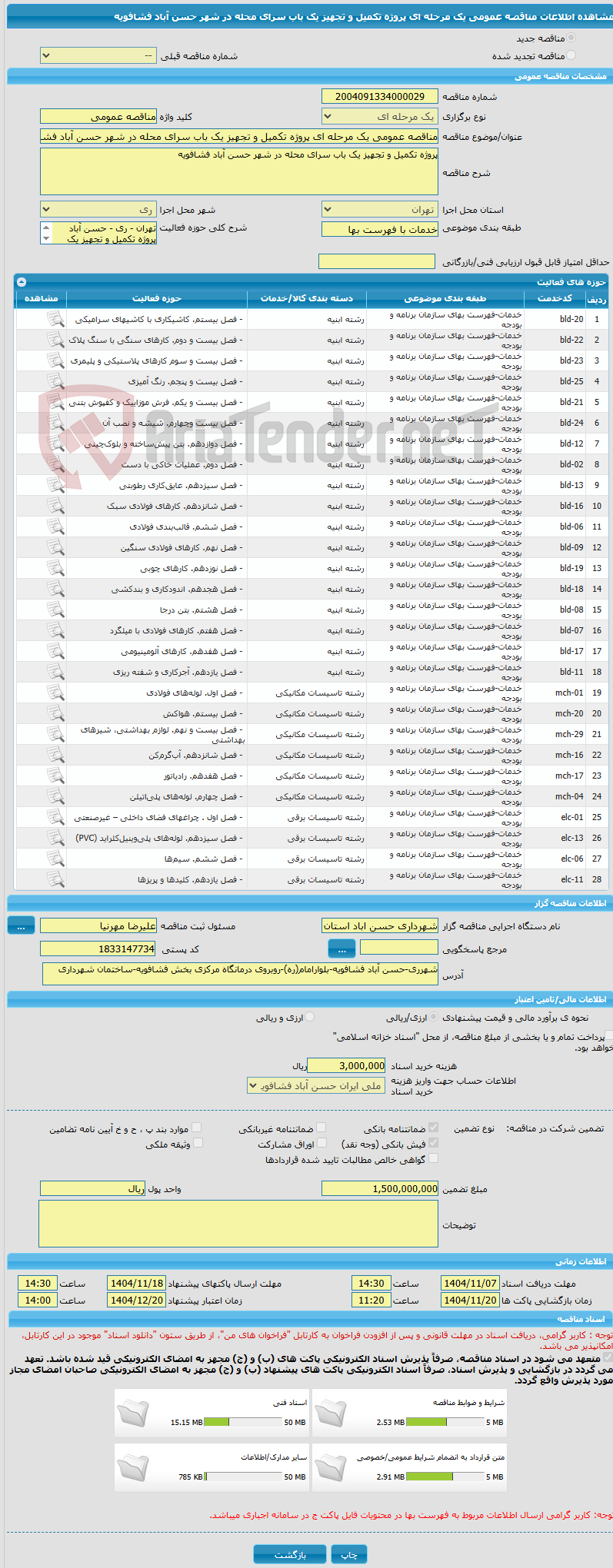This screenshot has width=613, height=1568.
Task: Open view icon for row bld-24
Action: click(x=55, y=423)
